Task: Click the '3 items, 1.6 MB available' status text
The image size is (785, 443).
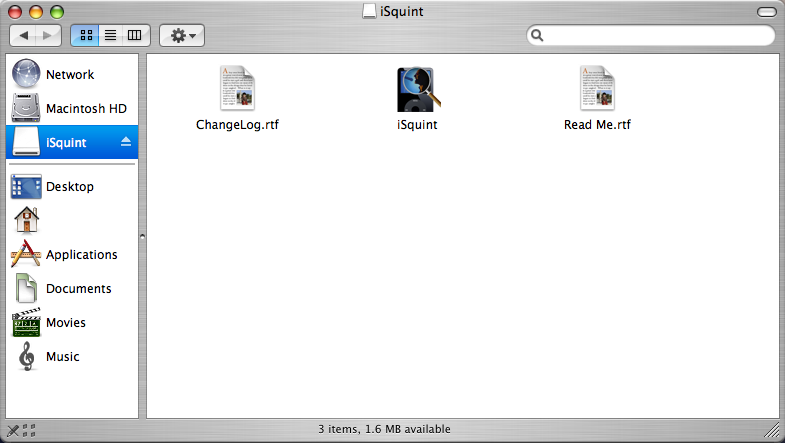Action: 384,429
